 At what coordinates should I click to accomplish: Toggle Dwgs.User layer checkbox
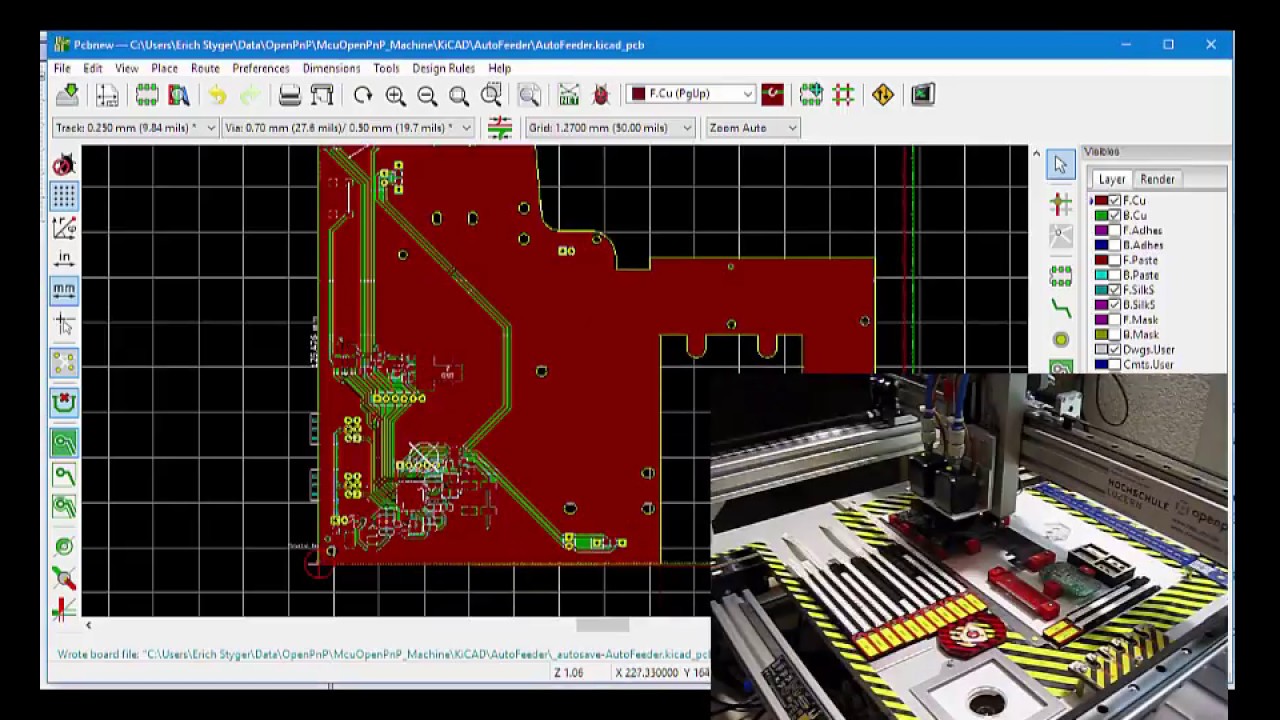coord(1114,350)
